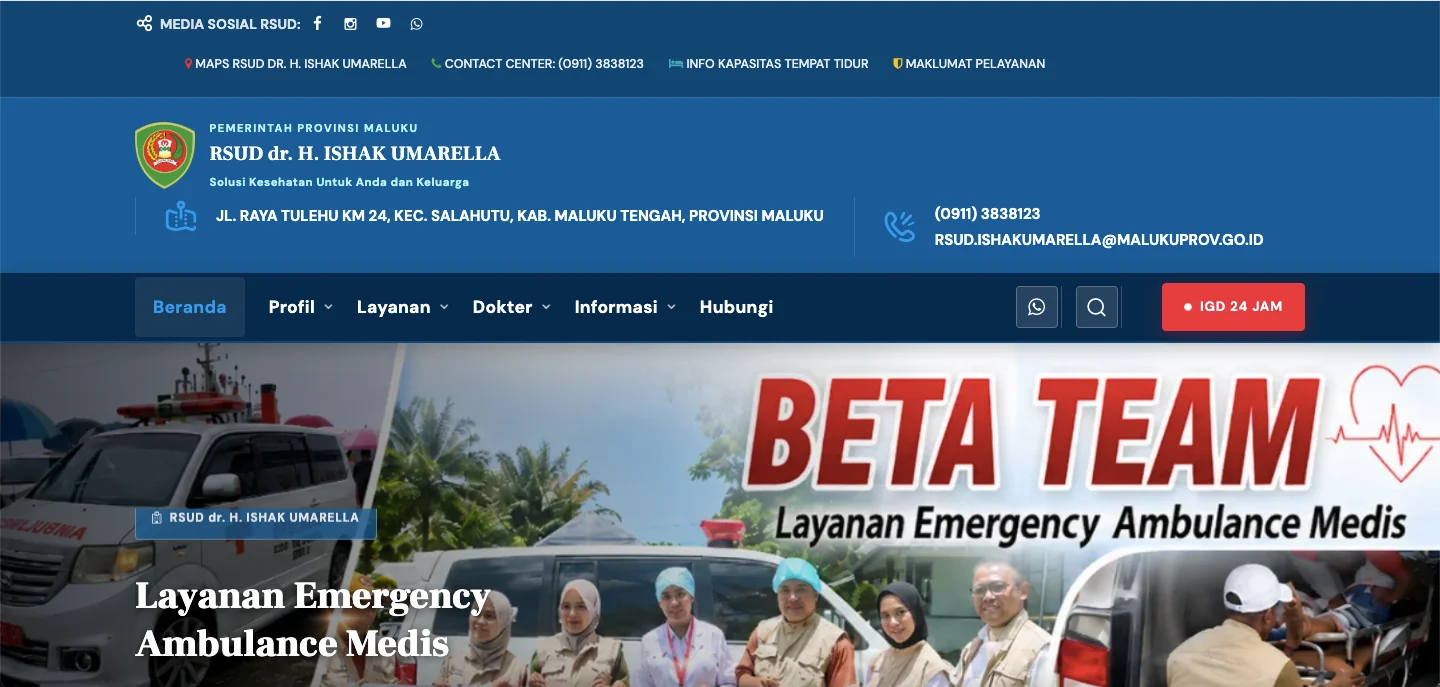Click the bed icon for kapasitas tempat tidur
The width and height of the screenshot is (1440, 687).
675,63
